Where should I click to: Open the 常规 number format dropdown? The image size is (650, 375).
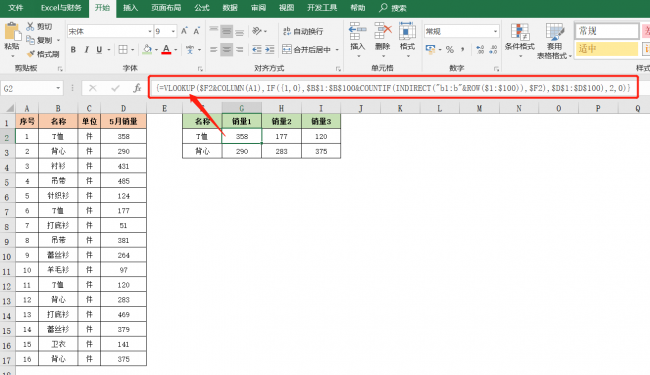click(x=495, y=31)
